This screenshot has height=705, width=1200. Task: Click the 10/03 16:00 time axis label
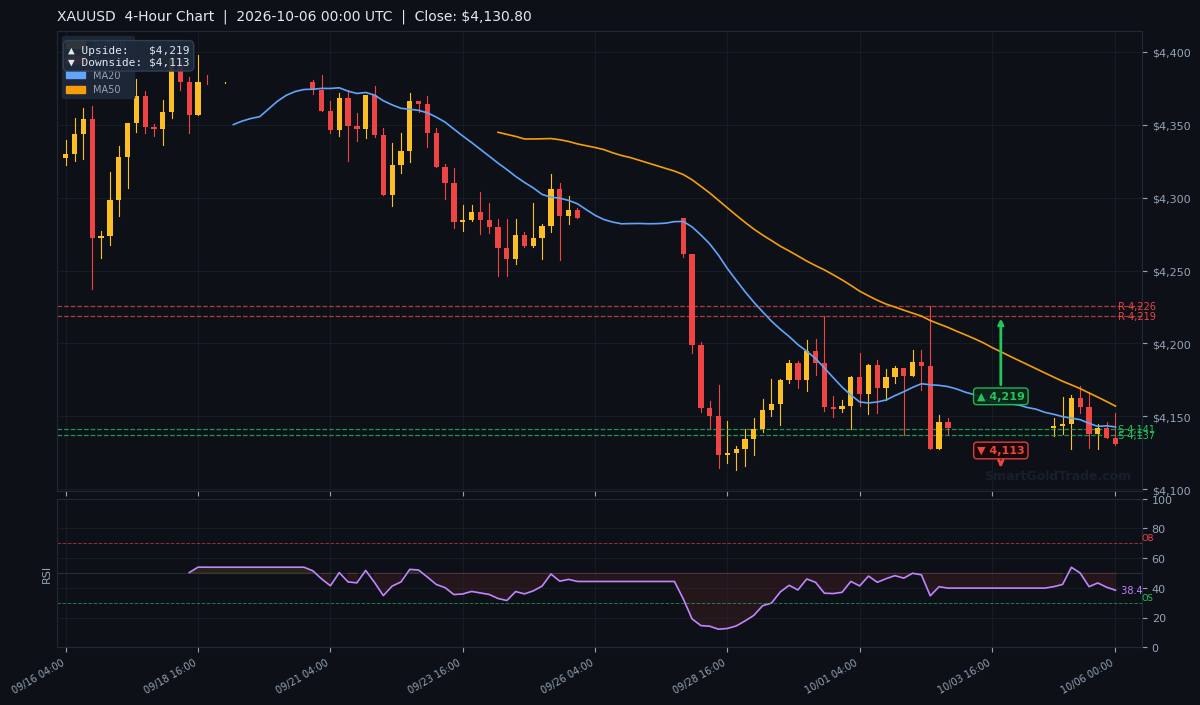[962, 677]
